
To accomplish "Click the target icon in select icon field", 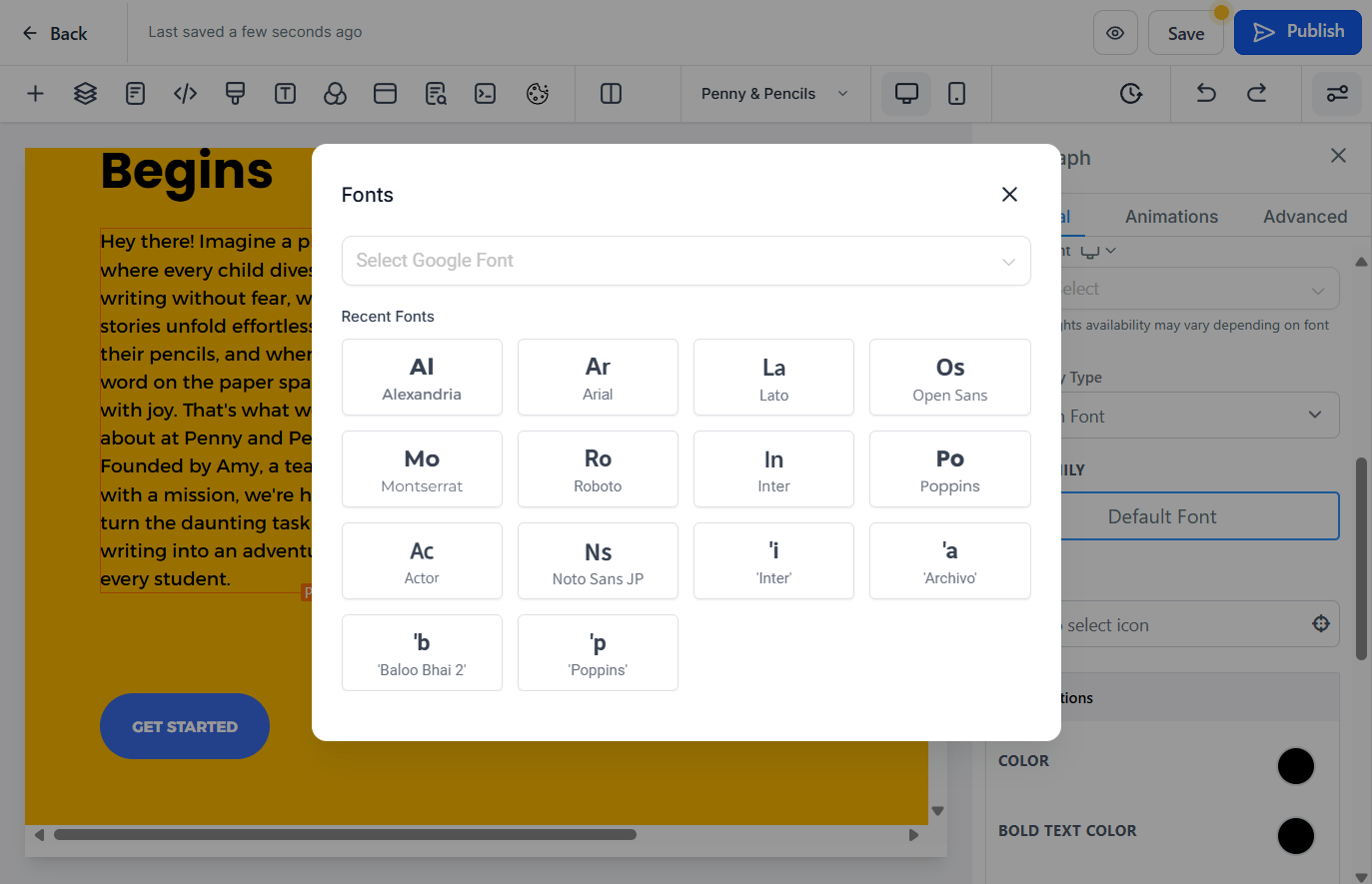I will point(1321,624).
